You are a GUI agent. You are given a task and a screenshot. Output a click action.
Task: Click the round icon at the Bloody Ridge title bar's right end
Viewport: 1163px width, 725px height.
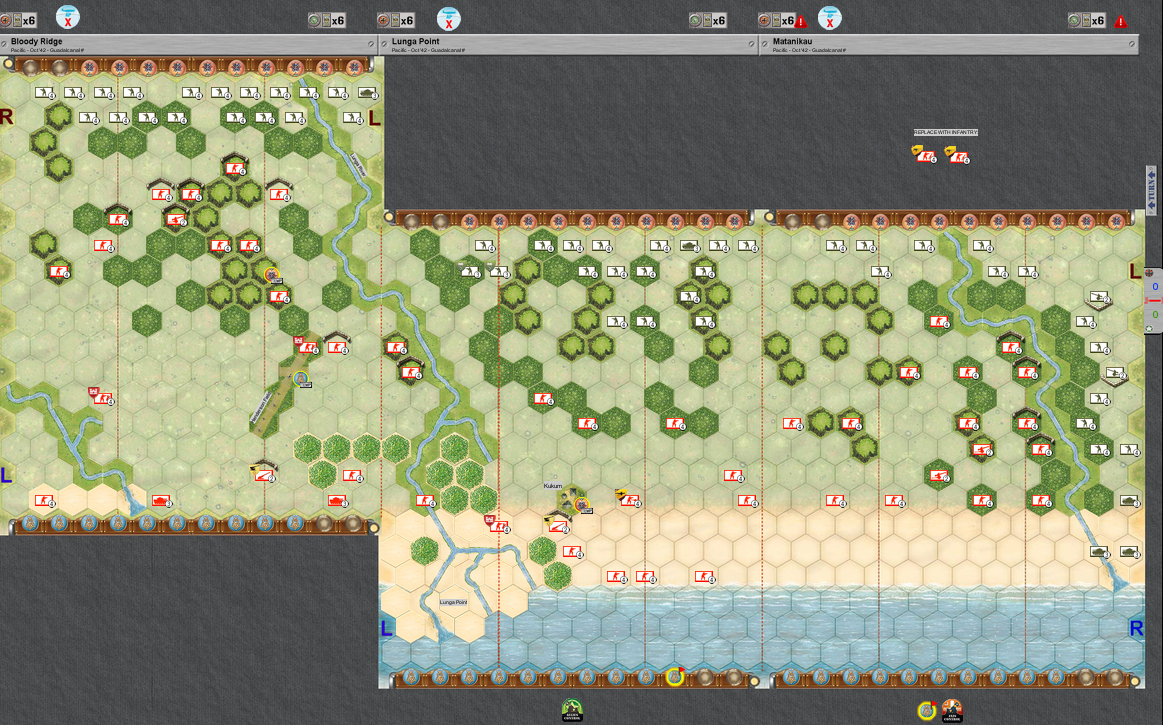[371, 44]
